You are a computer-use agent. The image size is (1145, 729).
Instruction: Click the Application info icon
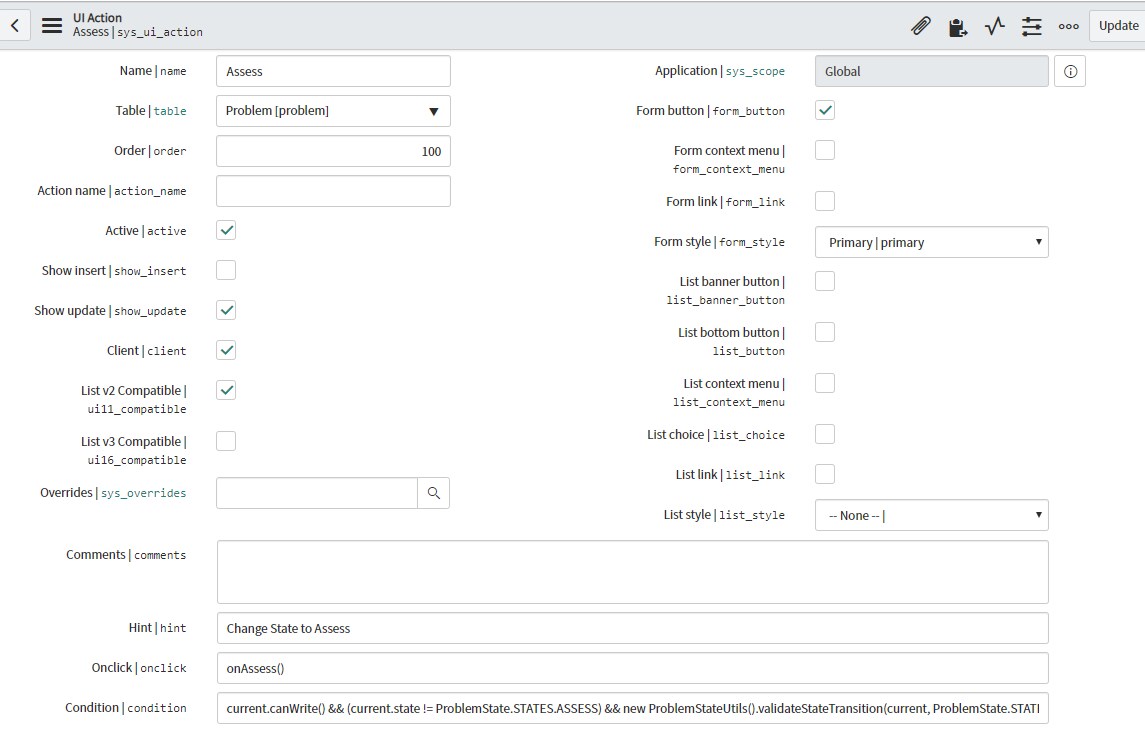pyautogui.click(x=1070, y=71)
